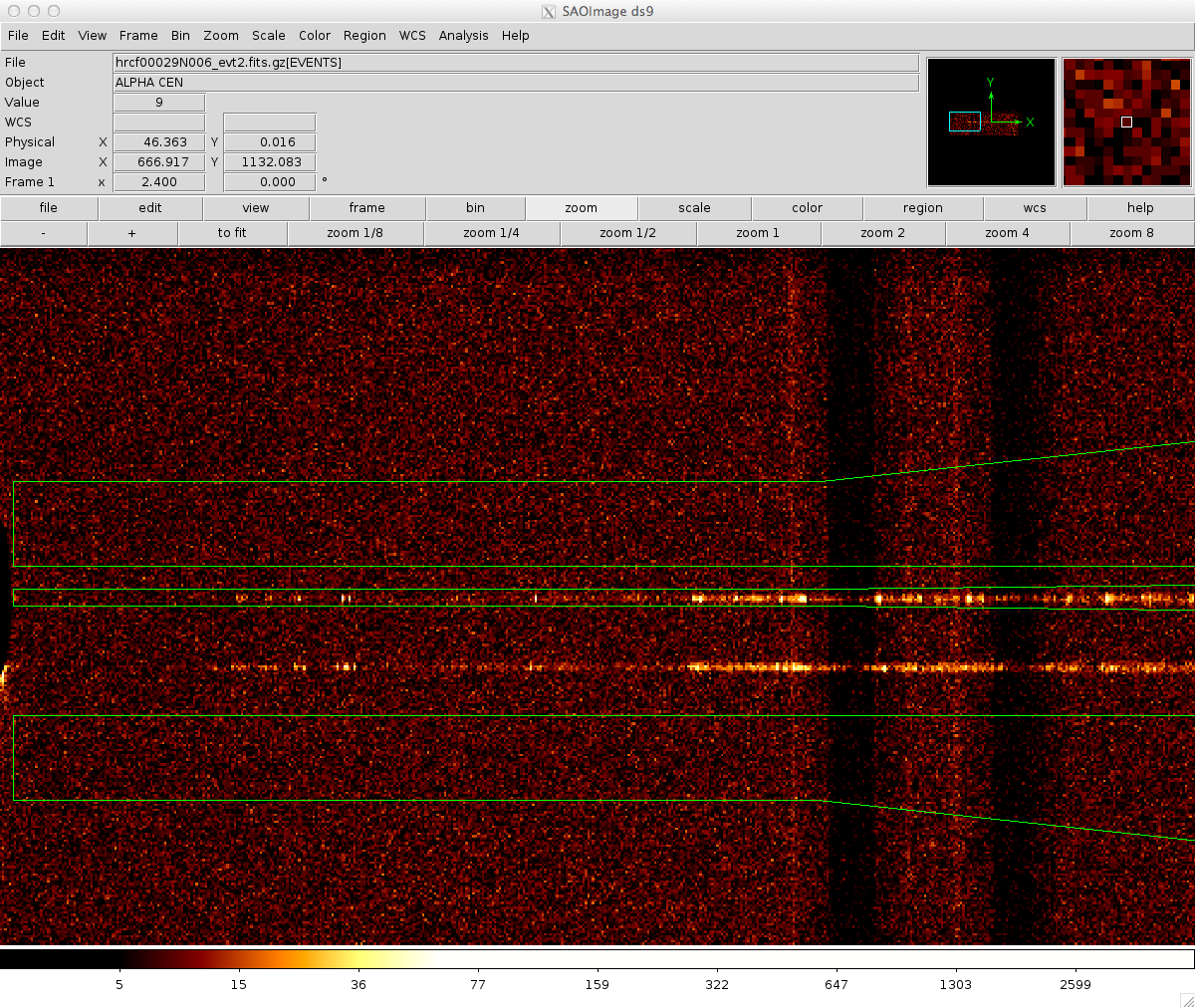The width and height of the screenshot is (1195, 1008).
Task: Click the zoom button in button bar
Action: 581,208
